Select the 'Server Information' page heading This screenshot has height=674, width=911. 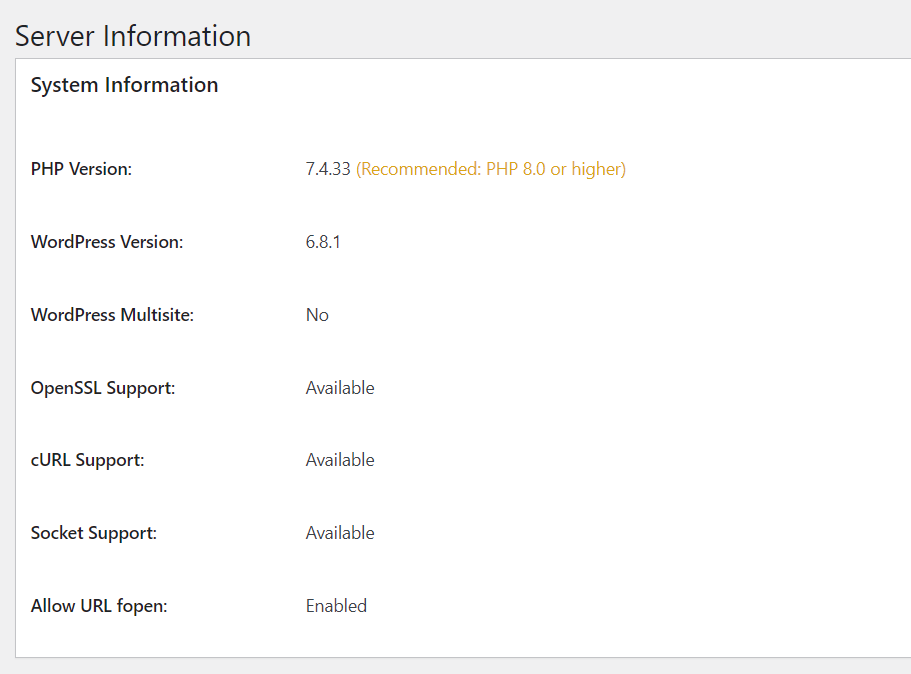click(133, 36)
